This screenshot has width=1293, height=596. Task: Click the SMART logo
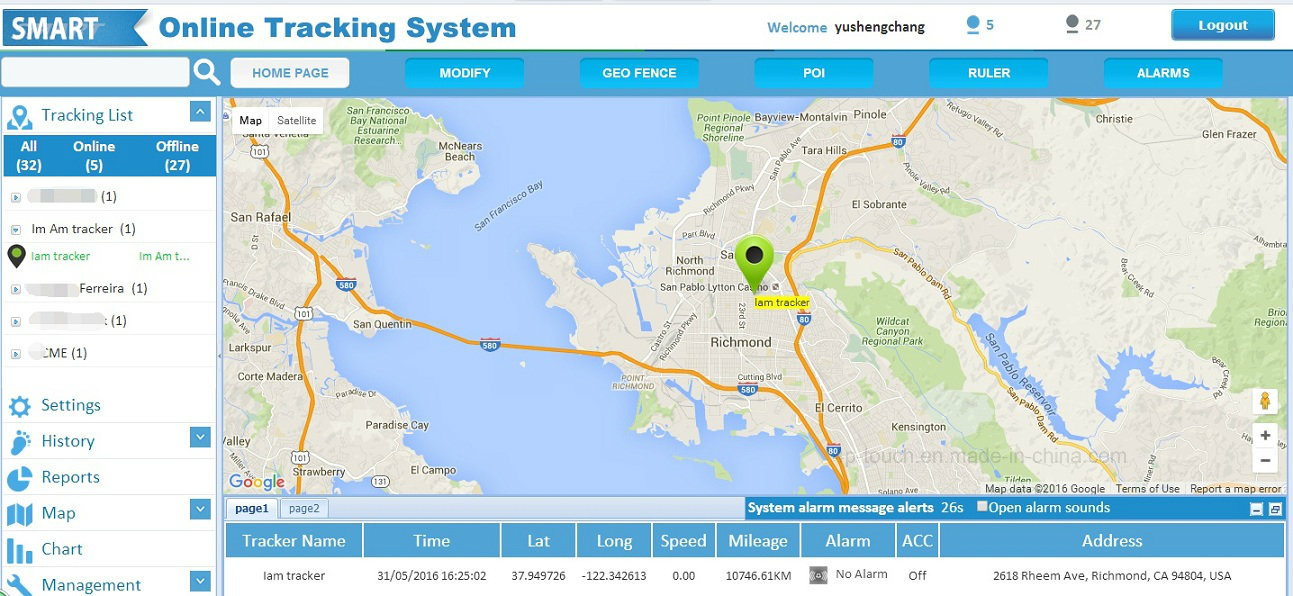tap(76, 27)
